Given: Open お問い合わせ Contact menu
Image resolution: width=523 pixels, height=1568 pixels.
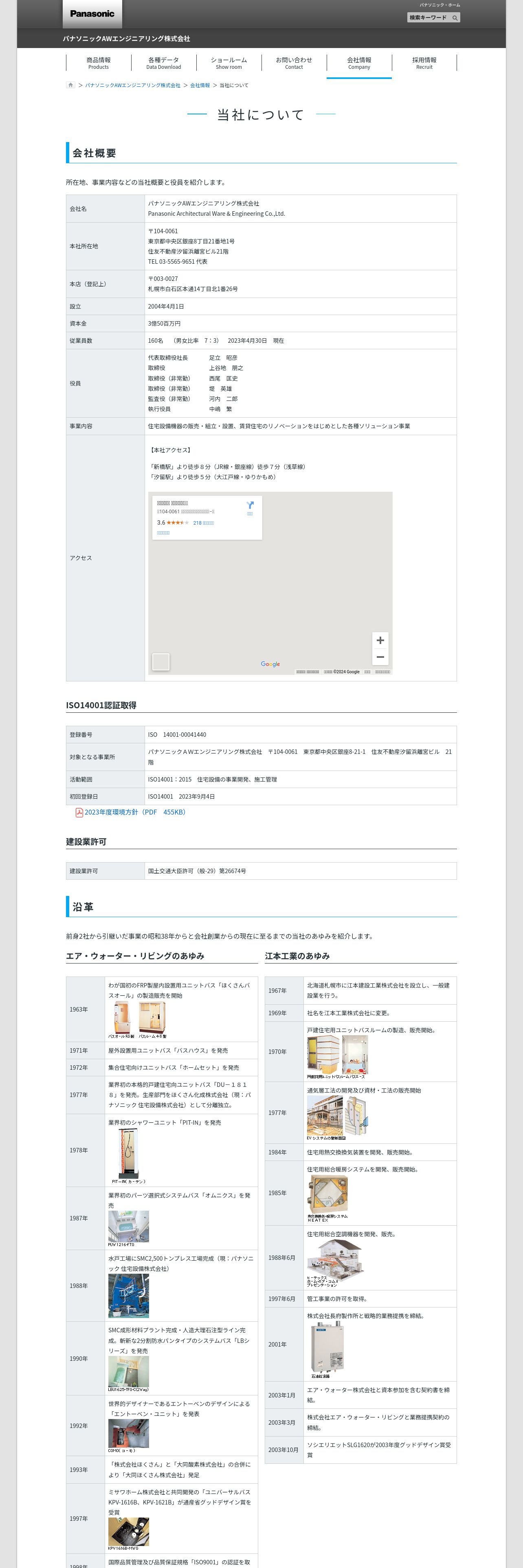Looking at the screenshot, I should [x=294, y=64].
